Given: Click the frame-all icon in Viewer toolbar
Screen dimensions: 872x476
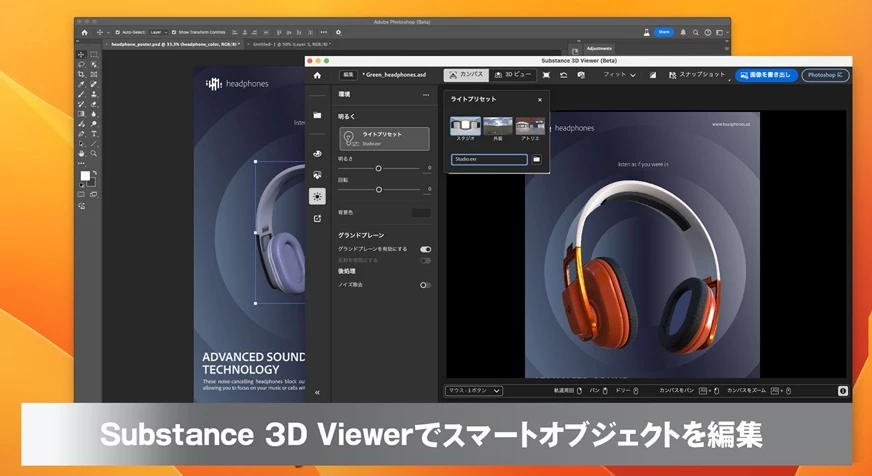Looking at the screenshot, I should pyautogui.click(x=546, y=75).
